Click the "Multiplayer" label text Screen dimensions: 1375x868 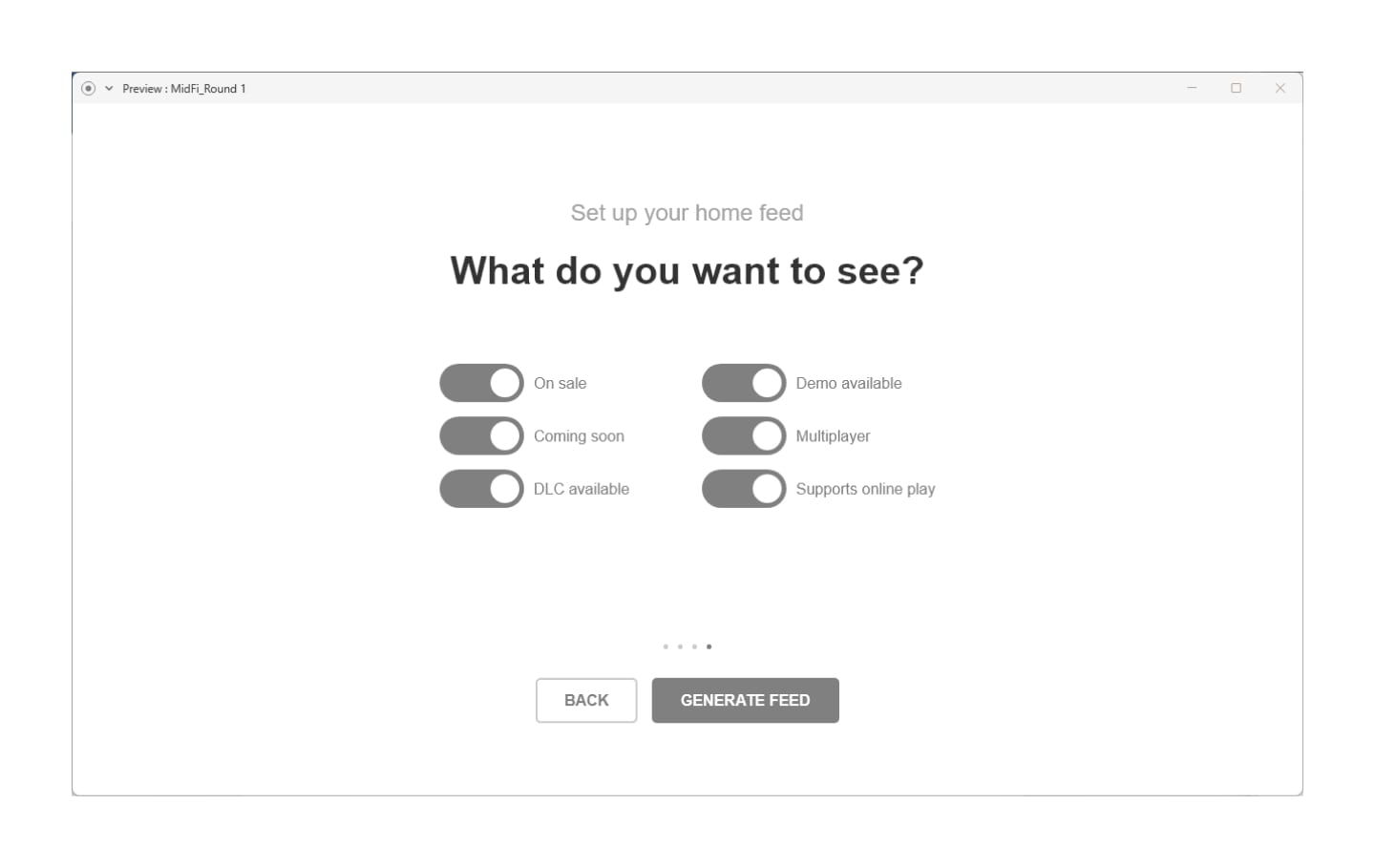pyautogui.click(x=833, y=436)
